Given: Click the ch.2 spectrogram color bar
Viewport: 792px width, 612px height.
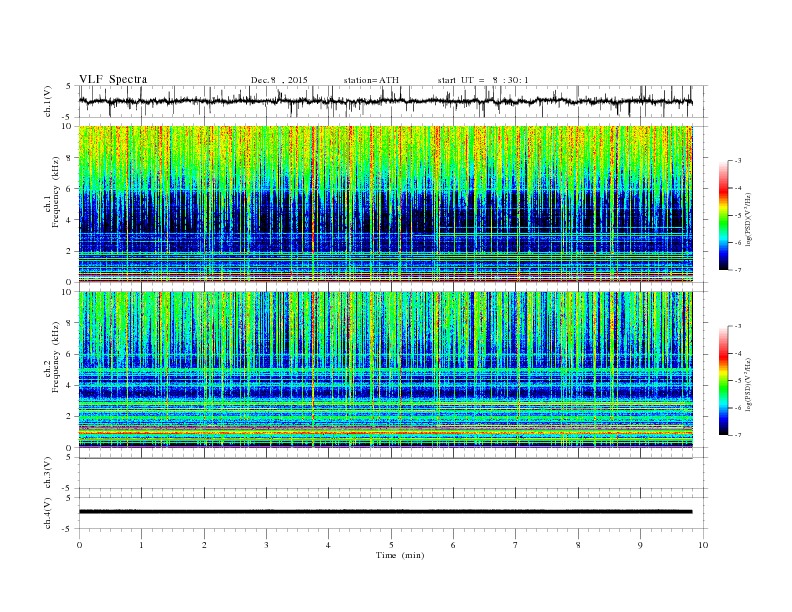Looking at the screenshot, I should 723,381.
